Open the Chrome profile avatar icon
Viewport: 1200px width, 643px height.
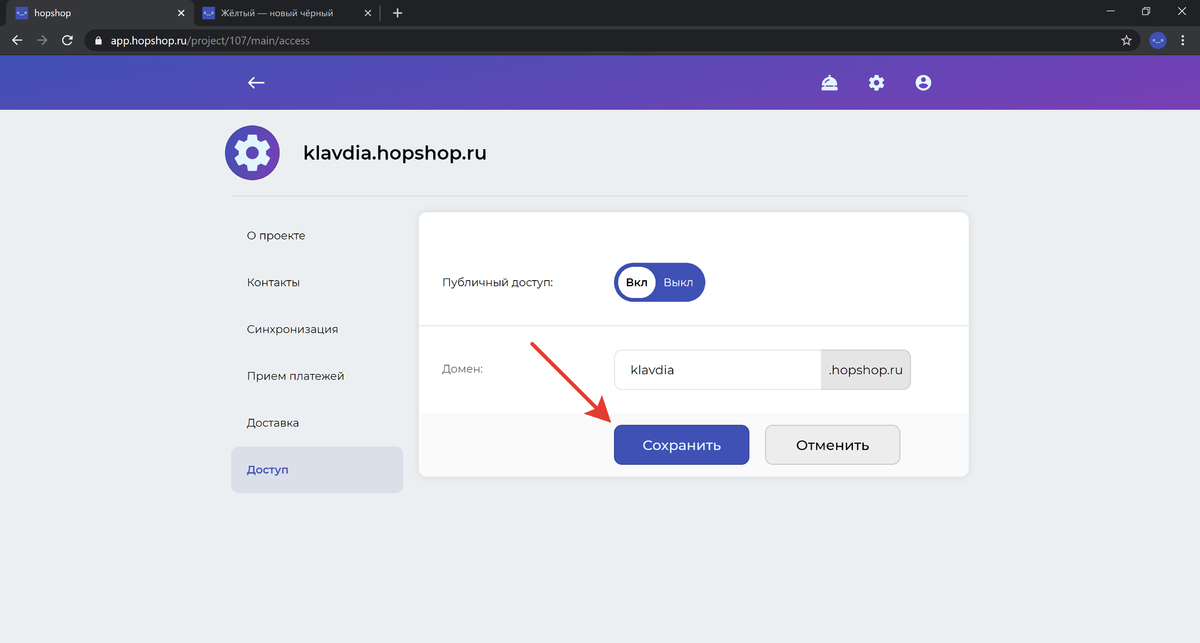tap(1158, 41)
